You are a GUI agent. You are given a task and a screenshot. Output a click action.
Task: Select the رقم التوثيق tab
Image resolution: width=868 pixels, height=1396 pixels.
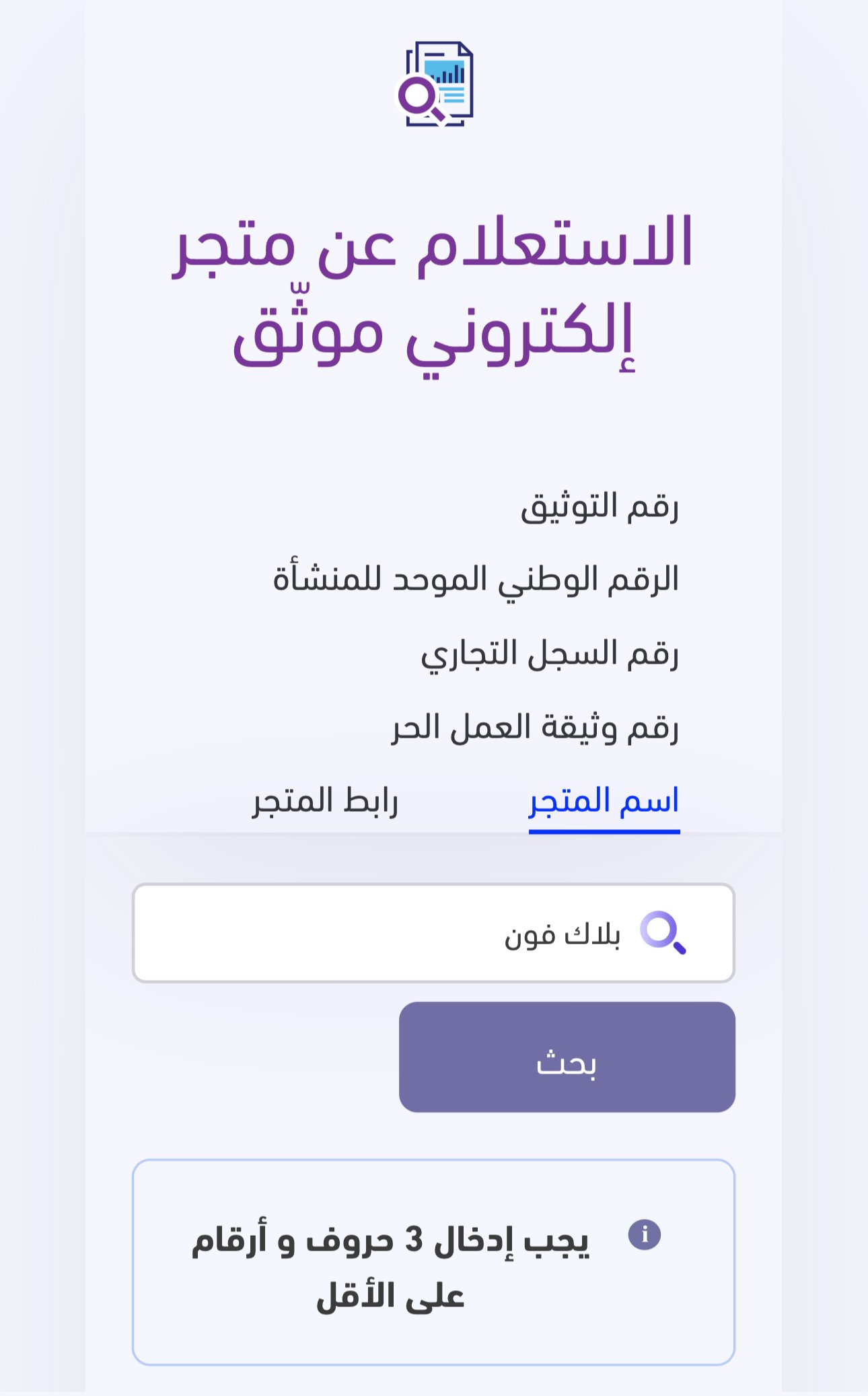[x=600, y=506]
